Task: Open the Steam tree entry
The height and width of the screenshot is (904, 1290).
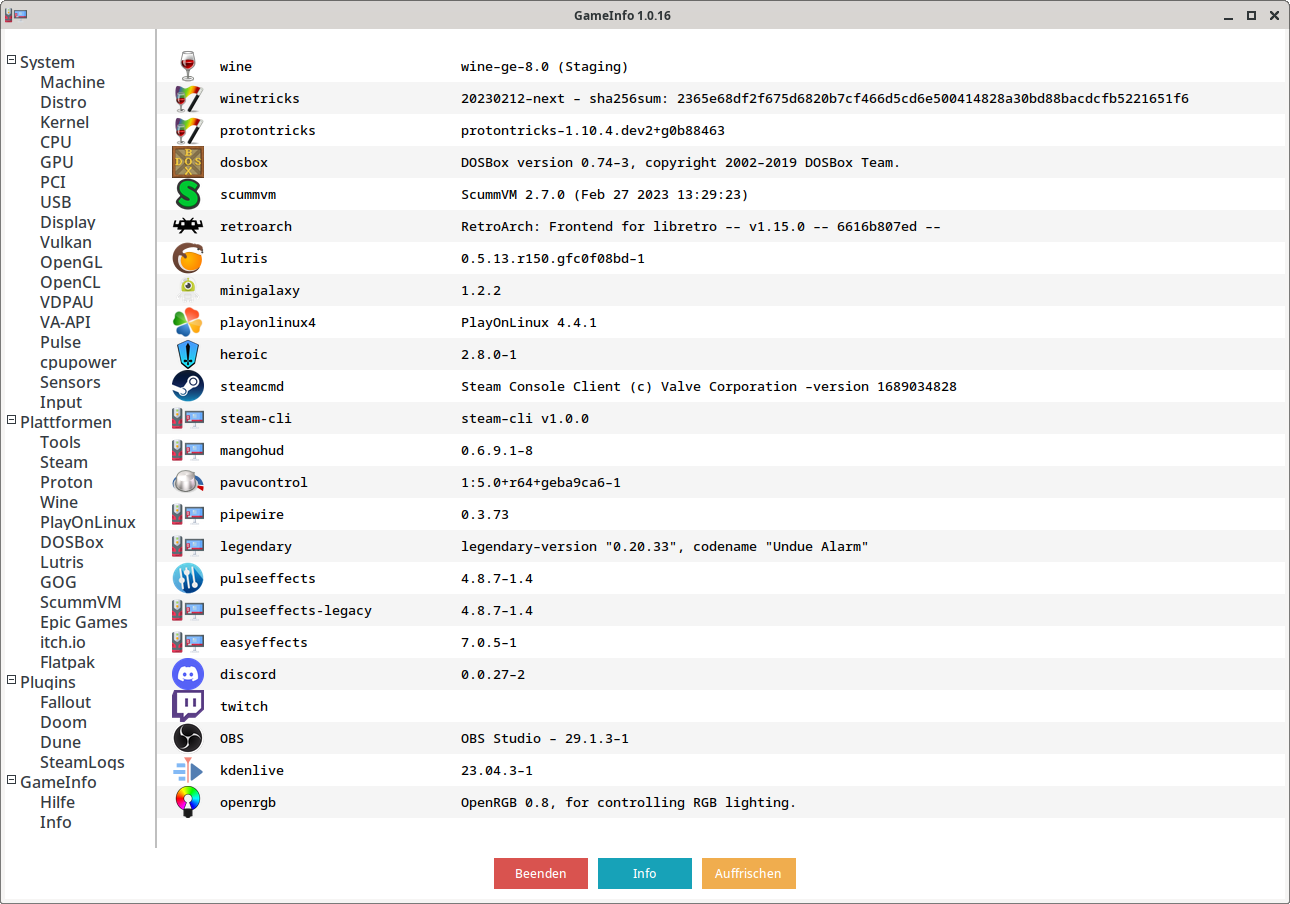Action: click(x=64, y=462)
